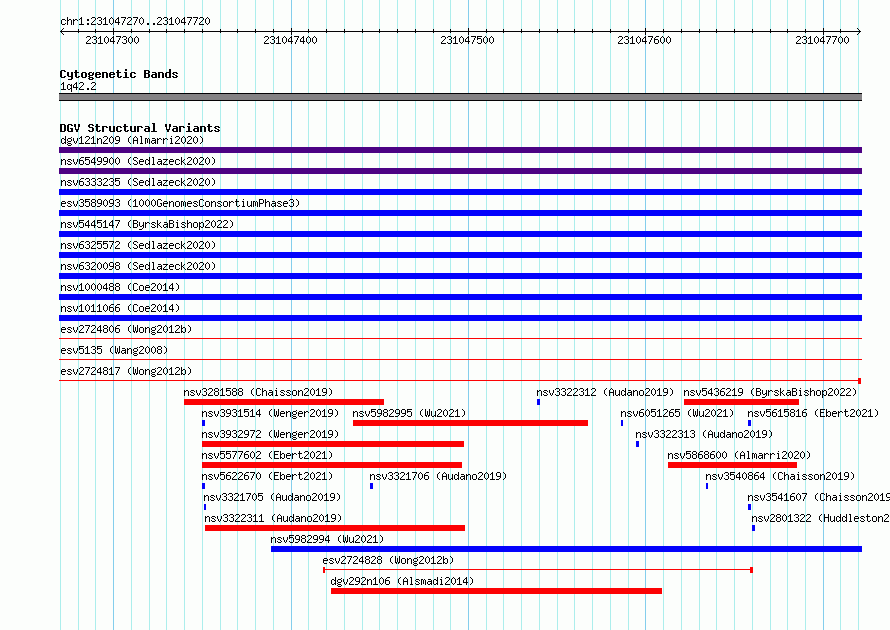Open the nsv5445147 (ByrskaBishop2022) entry
This screenshot has width=890, height=630.
tap(147, 224)
